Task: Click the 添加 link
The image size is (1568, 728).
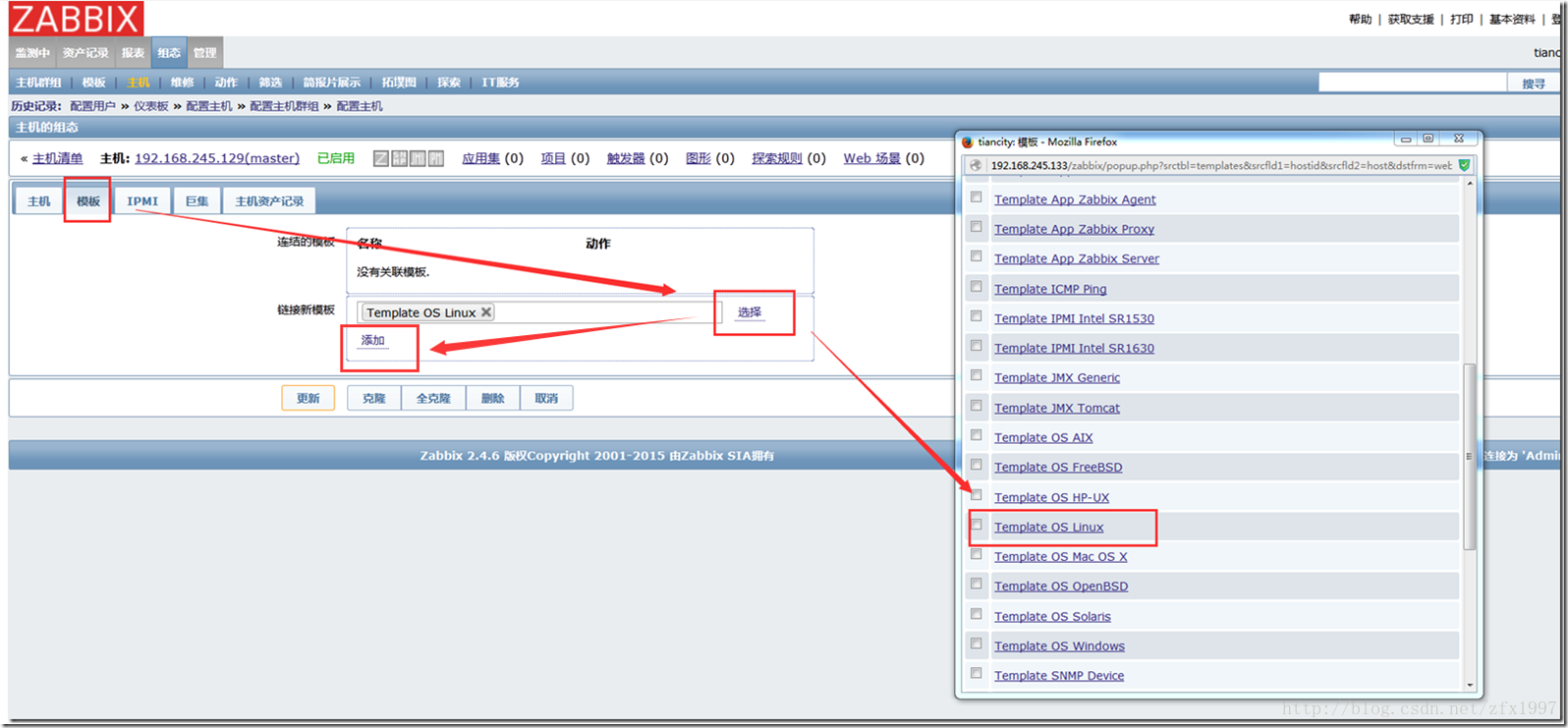Action: [373, 341]
